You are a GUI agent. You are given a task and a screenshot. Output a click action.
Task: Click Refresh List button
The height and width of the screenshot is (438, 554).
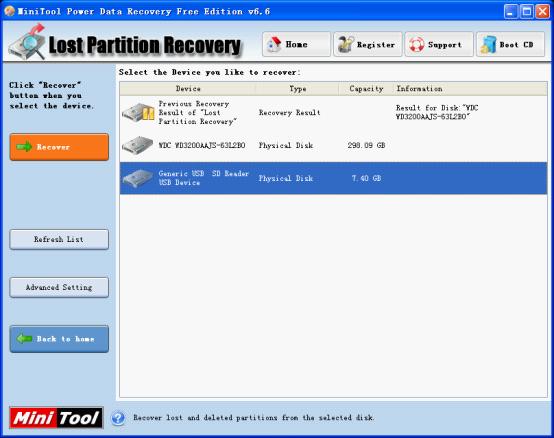click(59, 239)
